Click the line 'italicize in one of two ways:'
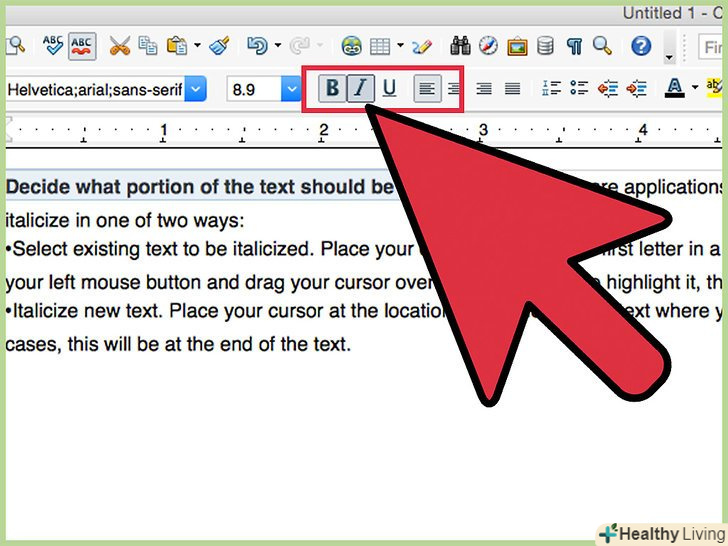The height and width of the screenshot is (546, 728). pyautogui.click(x=125, y=221)
